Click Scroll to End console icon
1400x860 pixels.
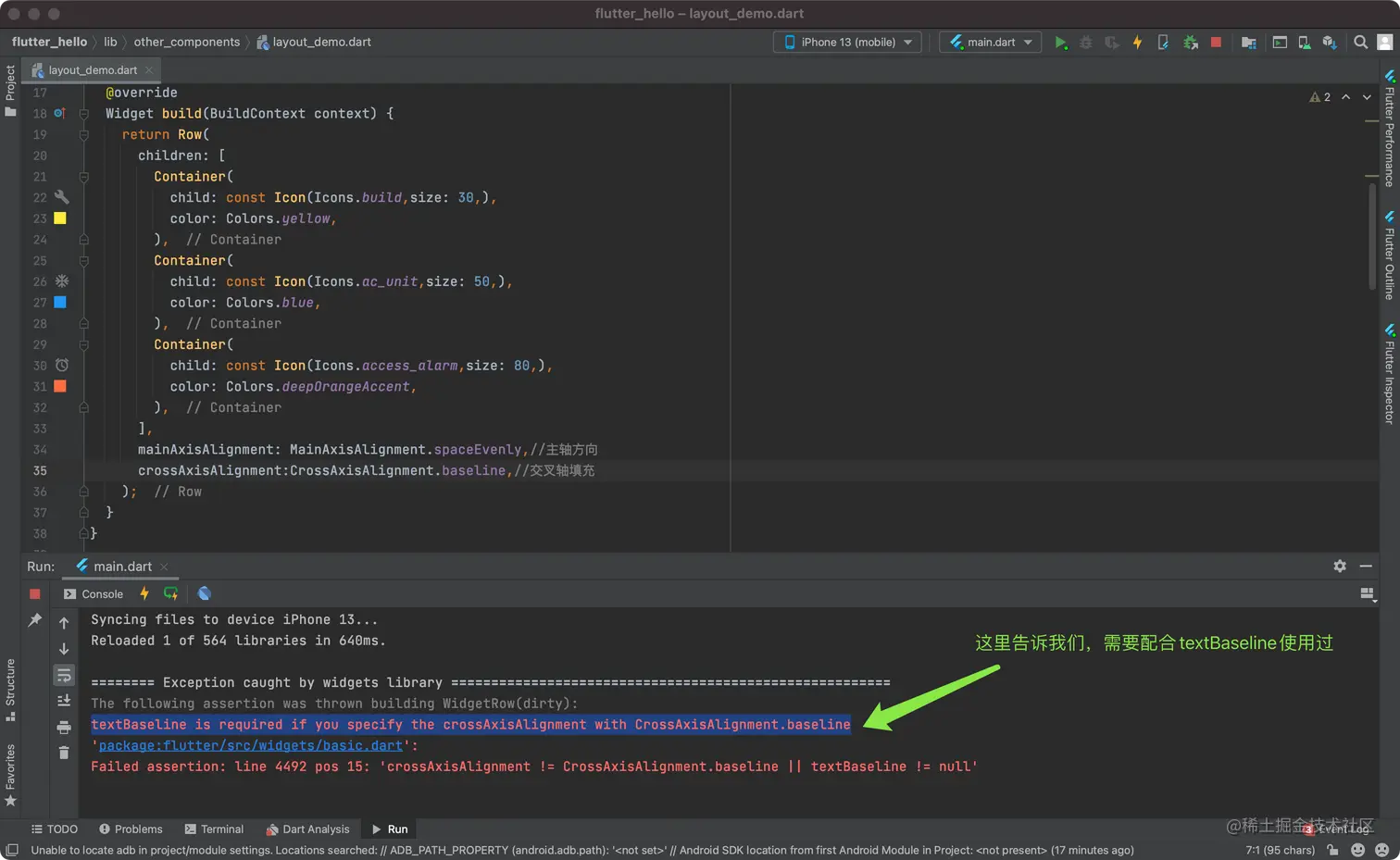(x=64, y=701)
